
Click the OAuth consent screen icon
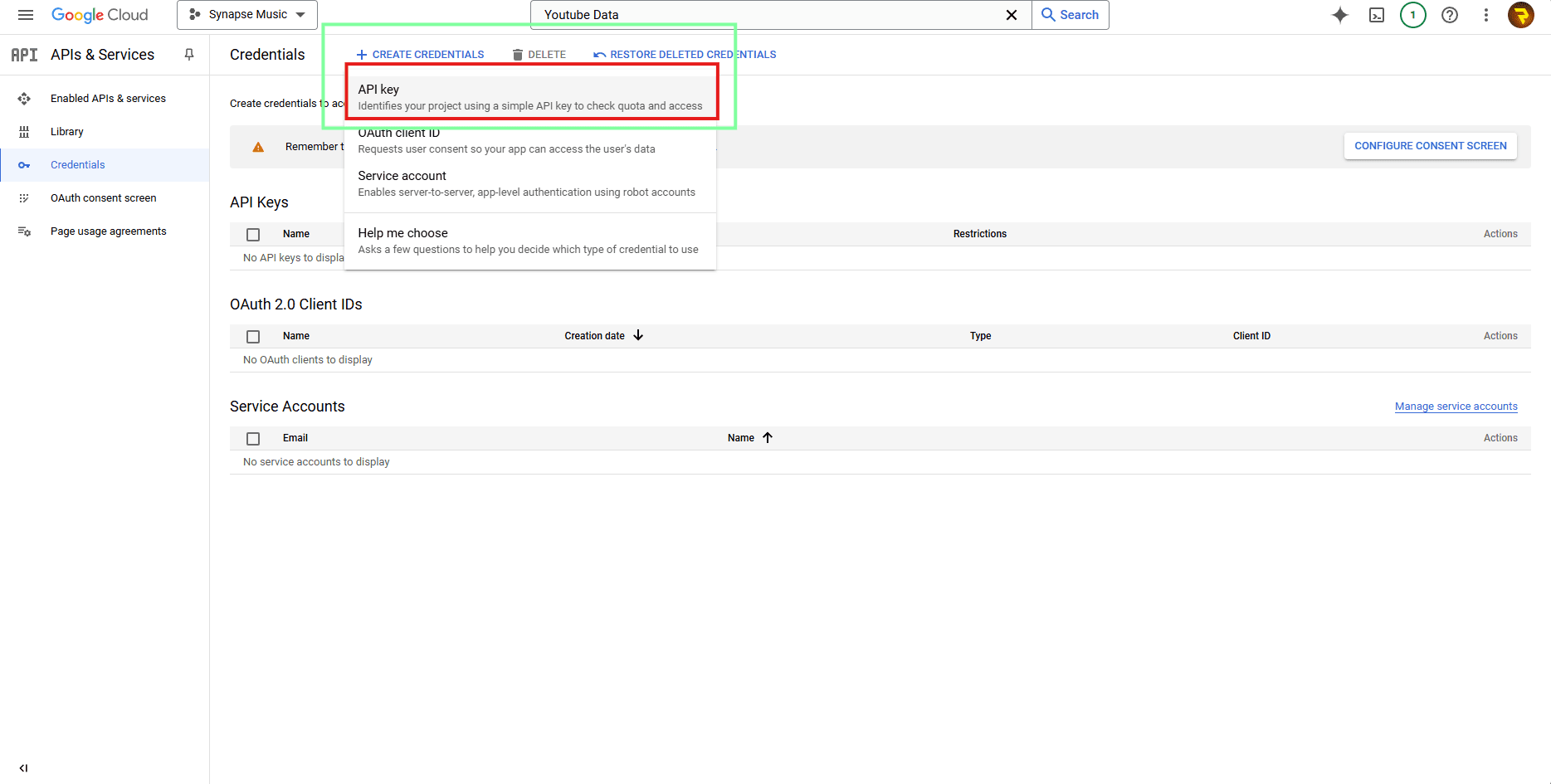(24, 198)
